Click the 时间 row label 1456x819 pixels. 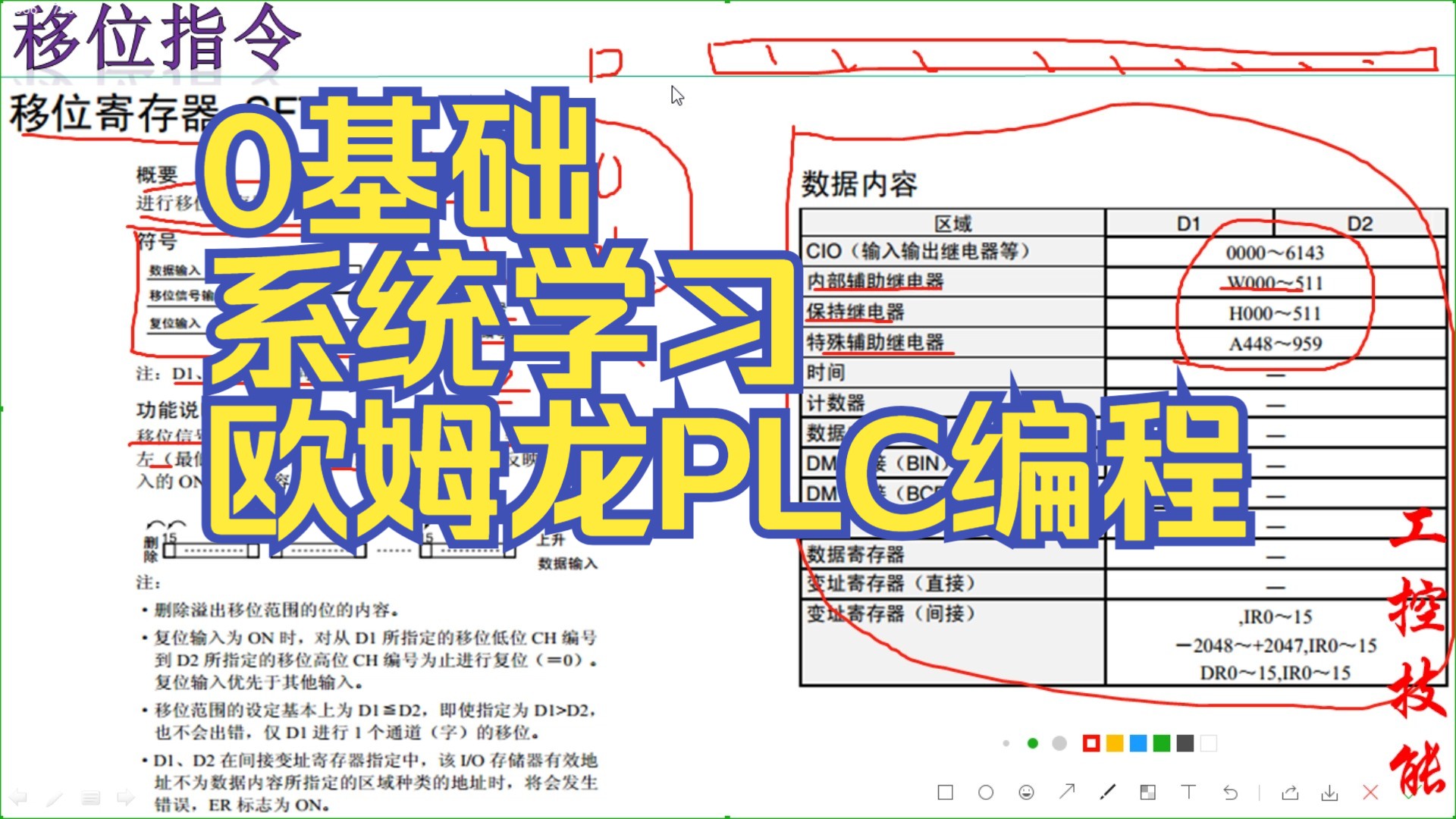[826, 372]
